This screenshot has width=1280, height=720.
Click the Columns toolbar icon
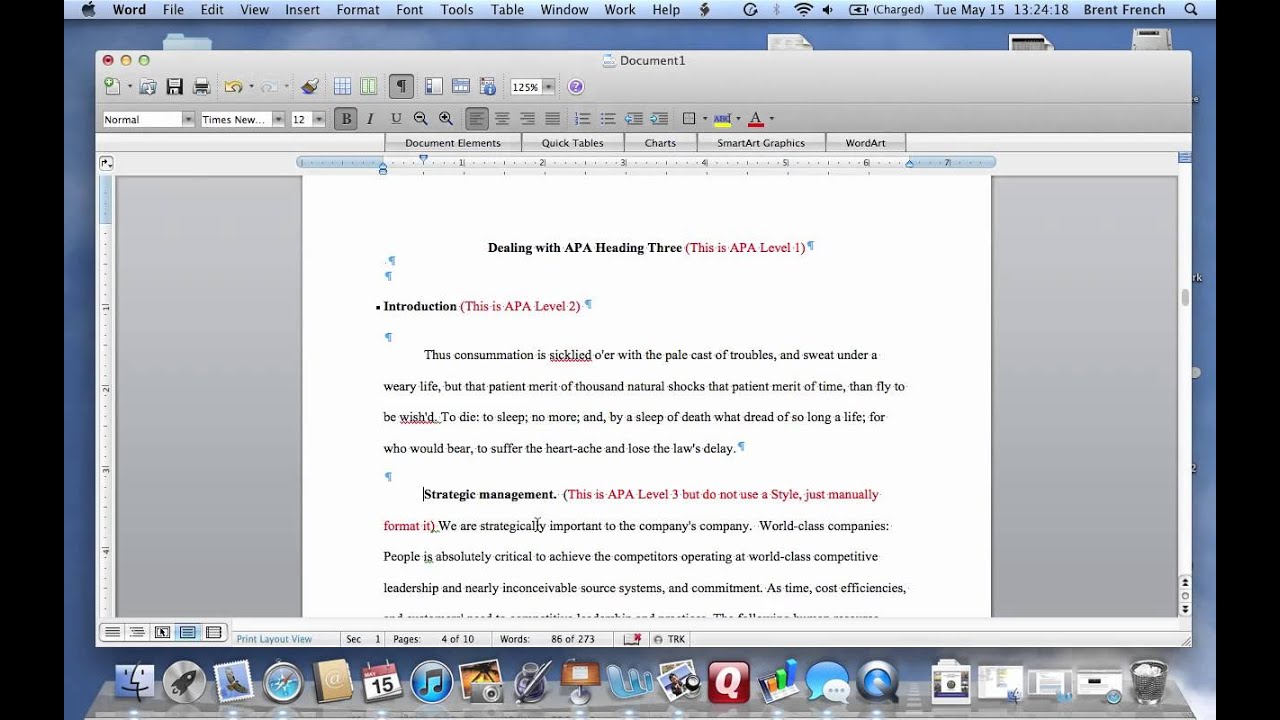tap(368, 87)
